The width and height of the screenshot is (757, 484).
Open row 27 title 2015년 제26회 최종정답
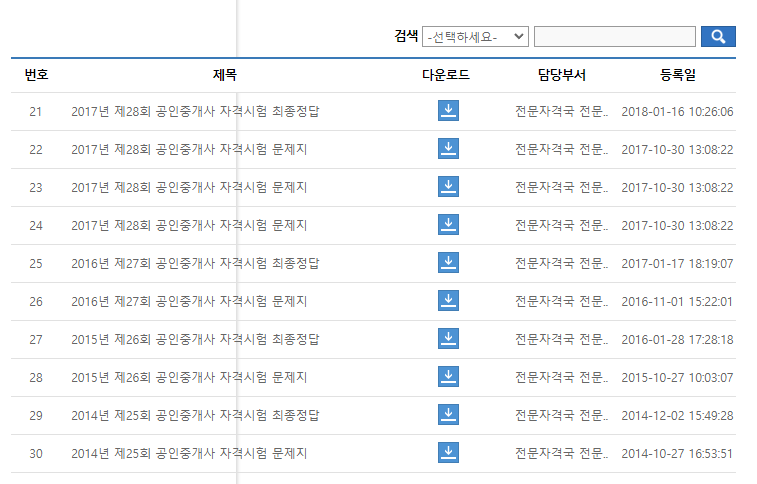pos(195,340)
